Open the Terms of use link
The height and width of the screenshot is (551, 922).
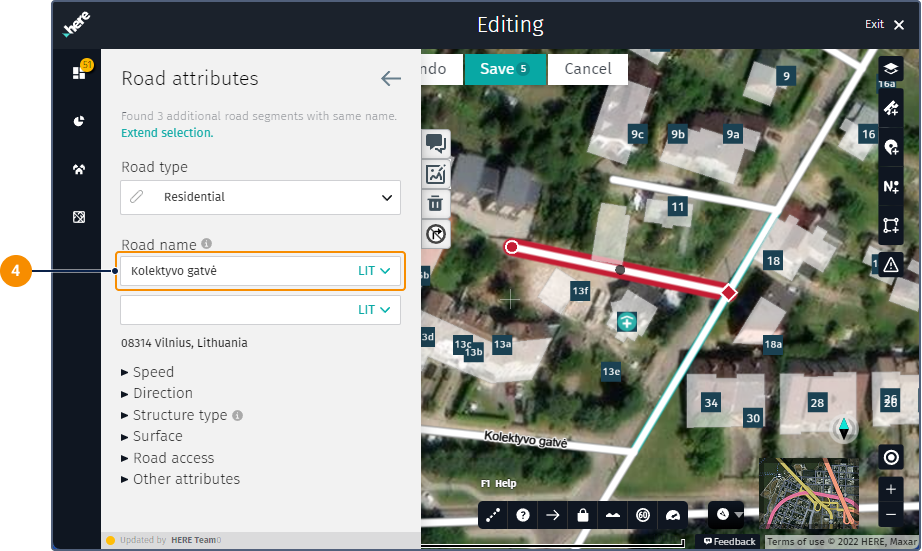click(794, 542)
